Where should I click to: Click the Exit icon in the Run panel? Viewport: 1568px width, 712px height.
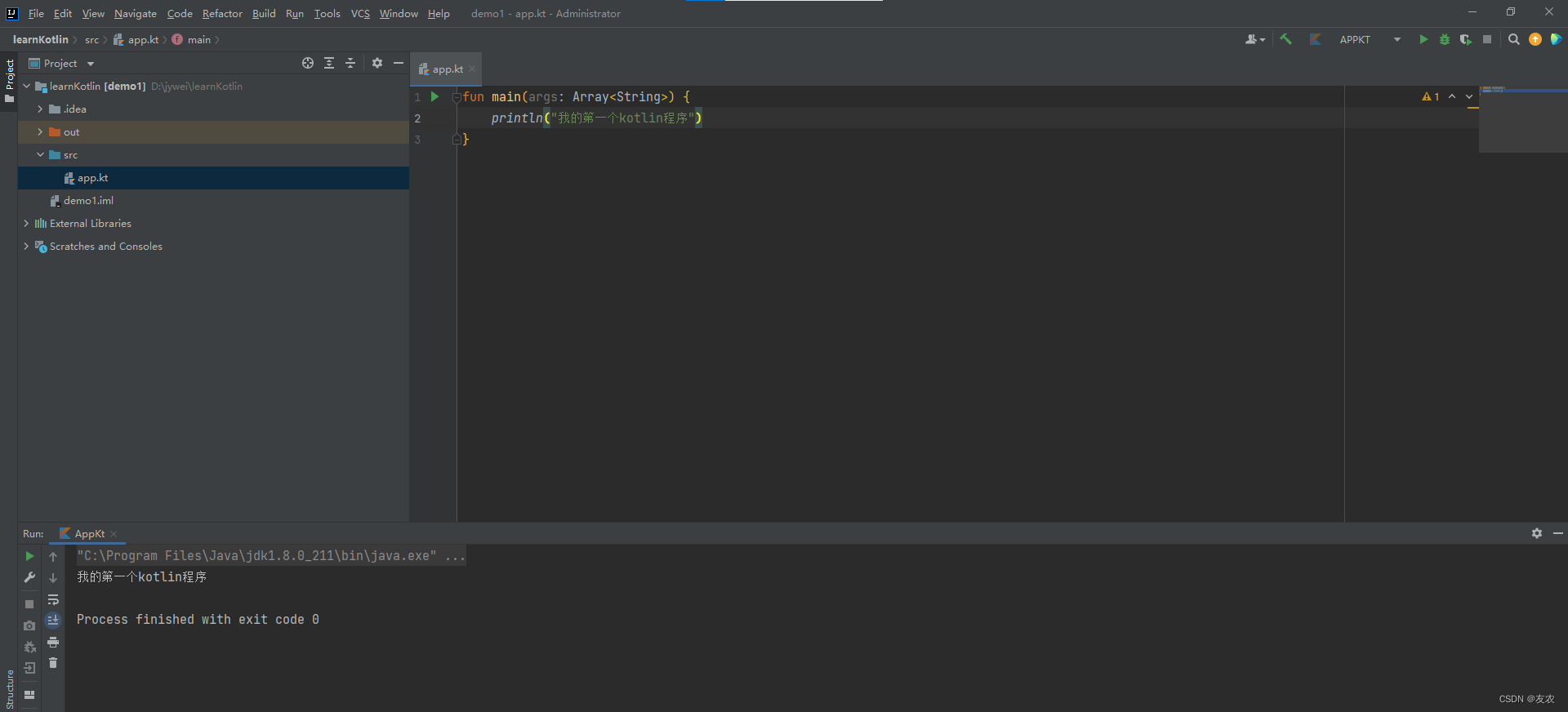pos(29,668)
